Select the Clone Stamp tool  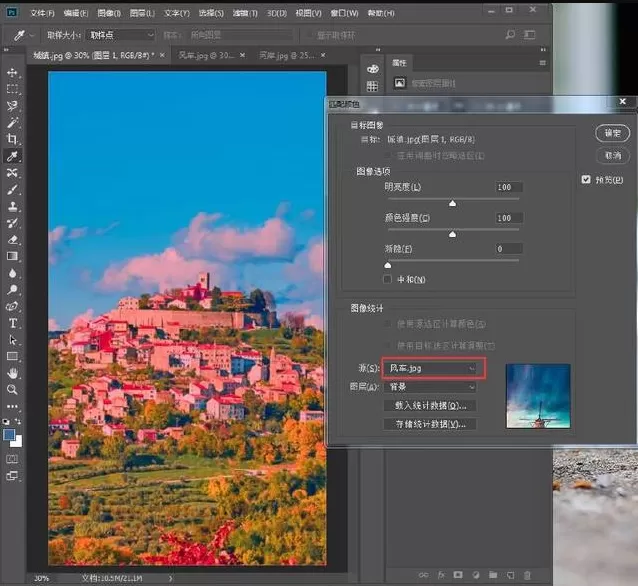[12, 206]
